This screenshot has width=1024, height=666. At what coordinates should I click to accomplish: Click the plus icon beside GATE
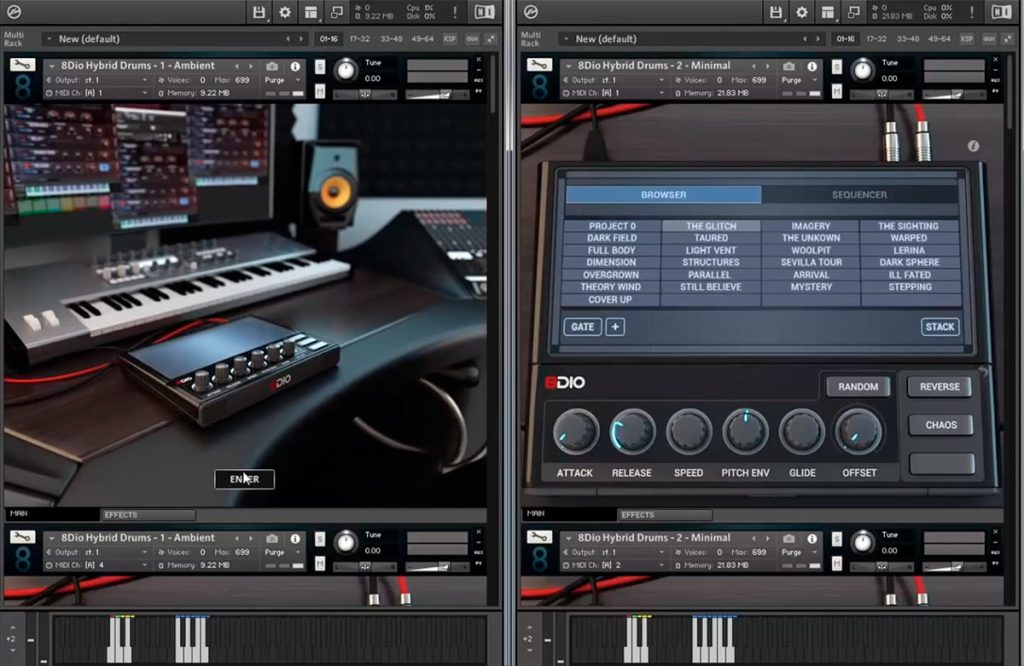tap(615, 326)
